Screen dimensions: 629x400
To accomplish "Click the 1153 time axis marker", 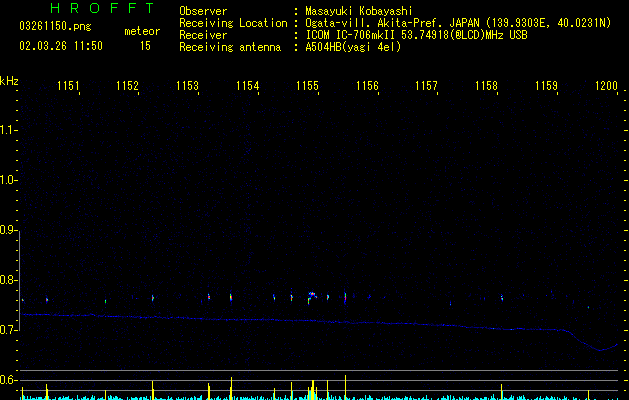I will coord(187,86).
